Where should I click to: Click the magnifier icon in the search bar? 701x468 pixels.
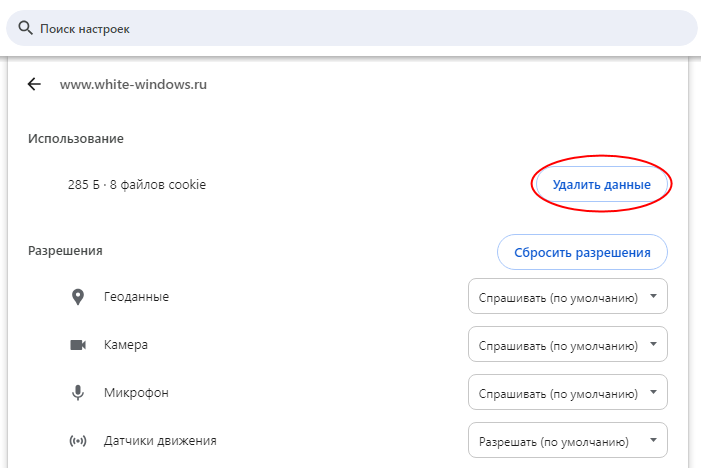pyautogui.click(x=25, y=29)
